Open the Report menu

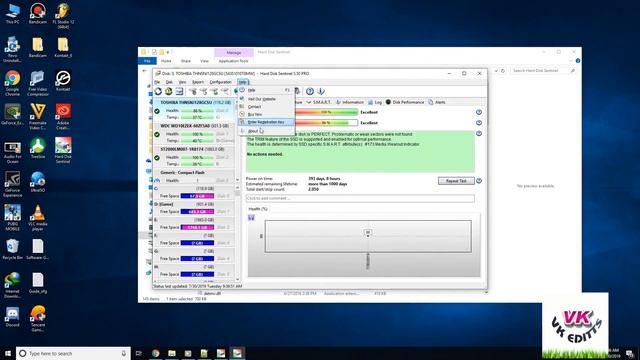tap(198, 82)
